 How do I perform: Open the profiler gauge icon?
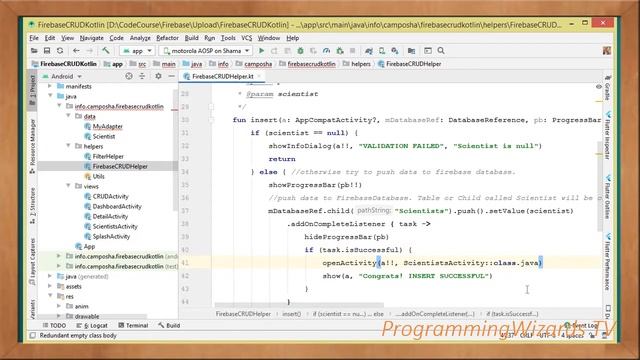coord(326,51)
